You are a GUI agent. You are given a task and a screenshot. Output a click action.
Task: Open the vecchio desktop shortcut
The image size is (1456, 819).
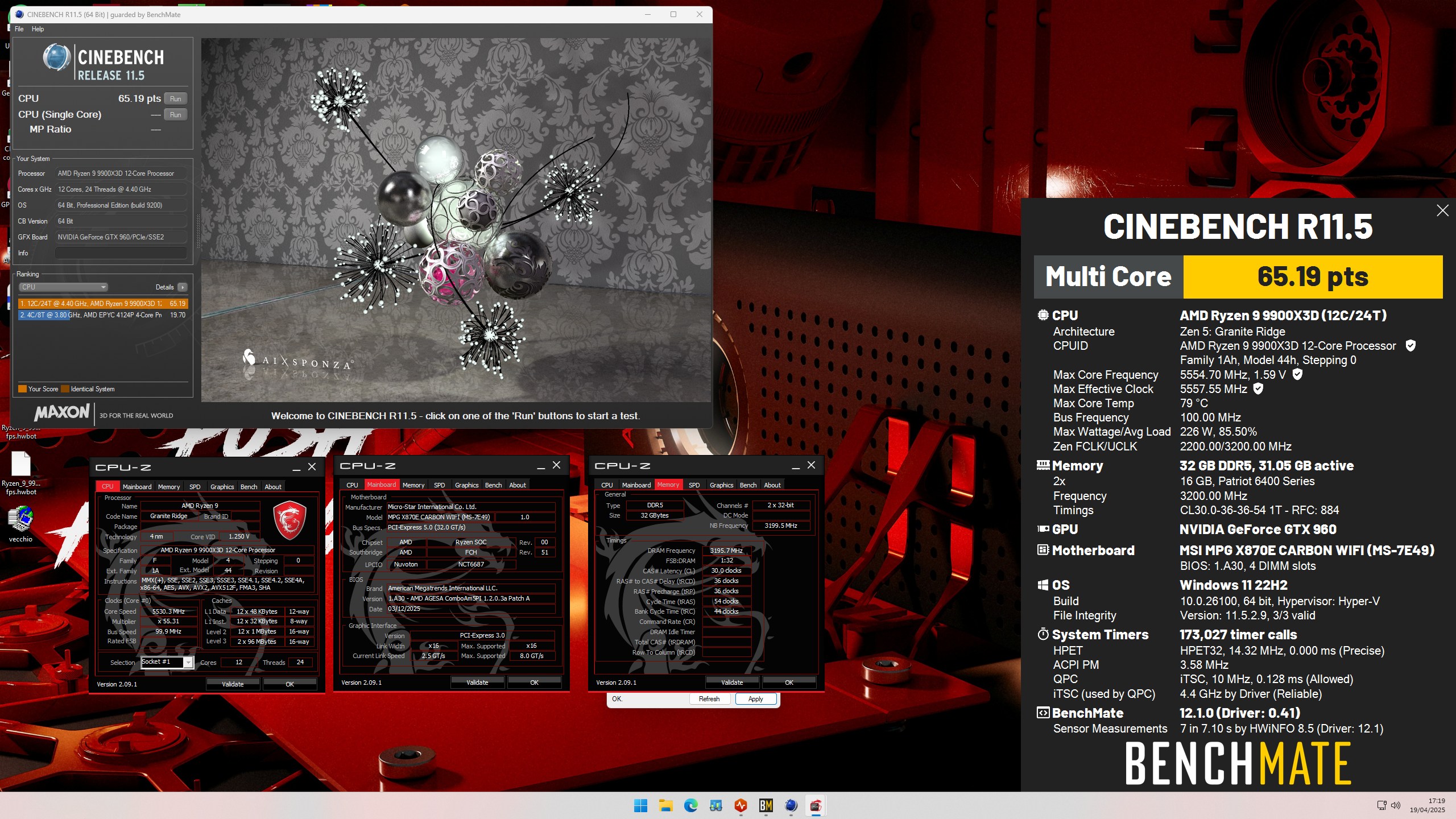click(20, 523)
